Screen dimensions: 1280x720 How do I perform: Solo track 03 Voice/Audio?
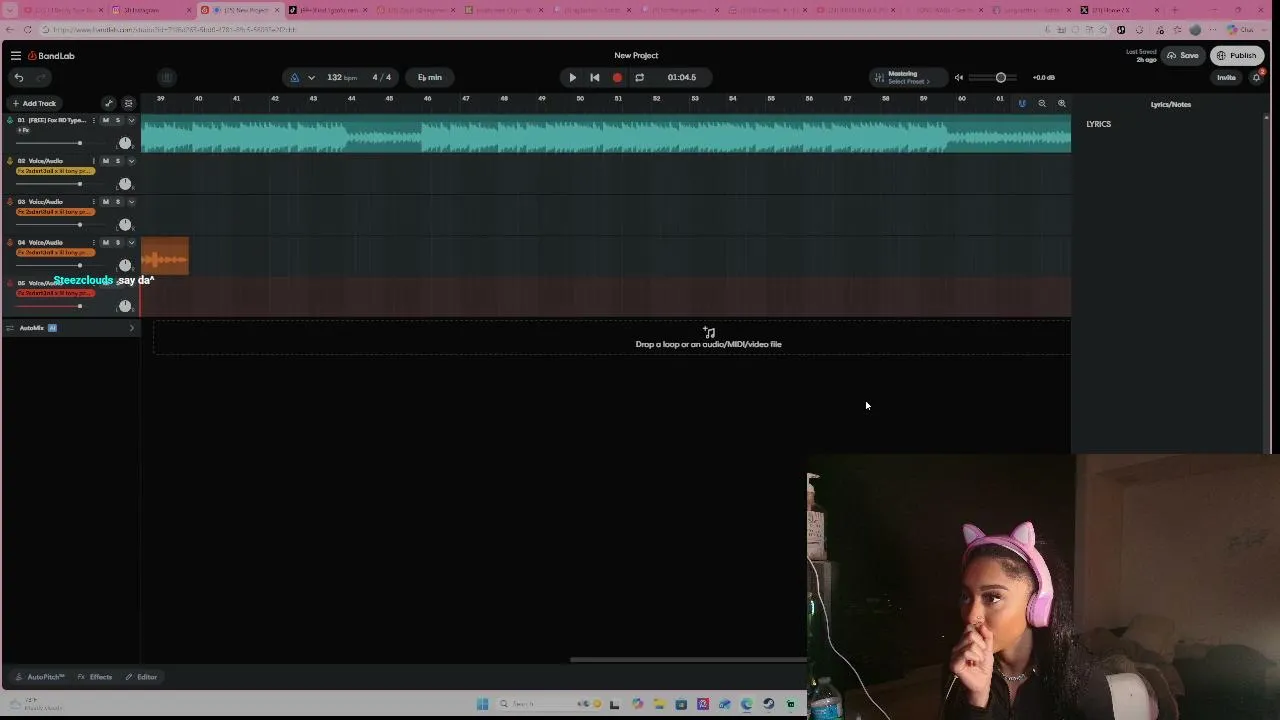tap(118, 202)
